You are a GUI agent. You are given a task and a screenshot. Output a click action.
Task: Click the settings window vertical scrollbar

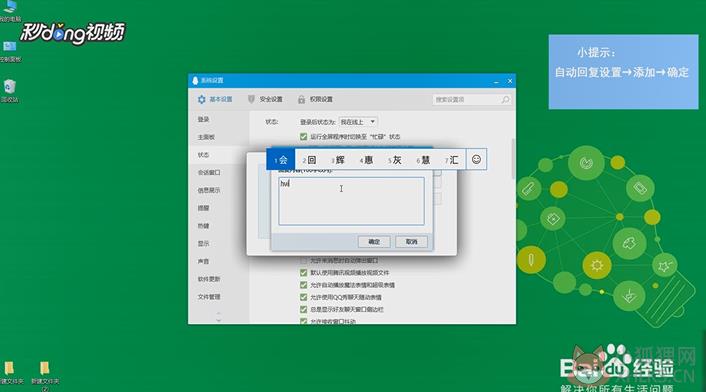click(x=513, y=158)
